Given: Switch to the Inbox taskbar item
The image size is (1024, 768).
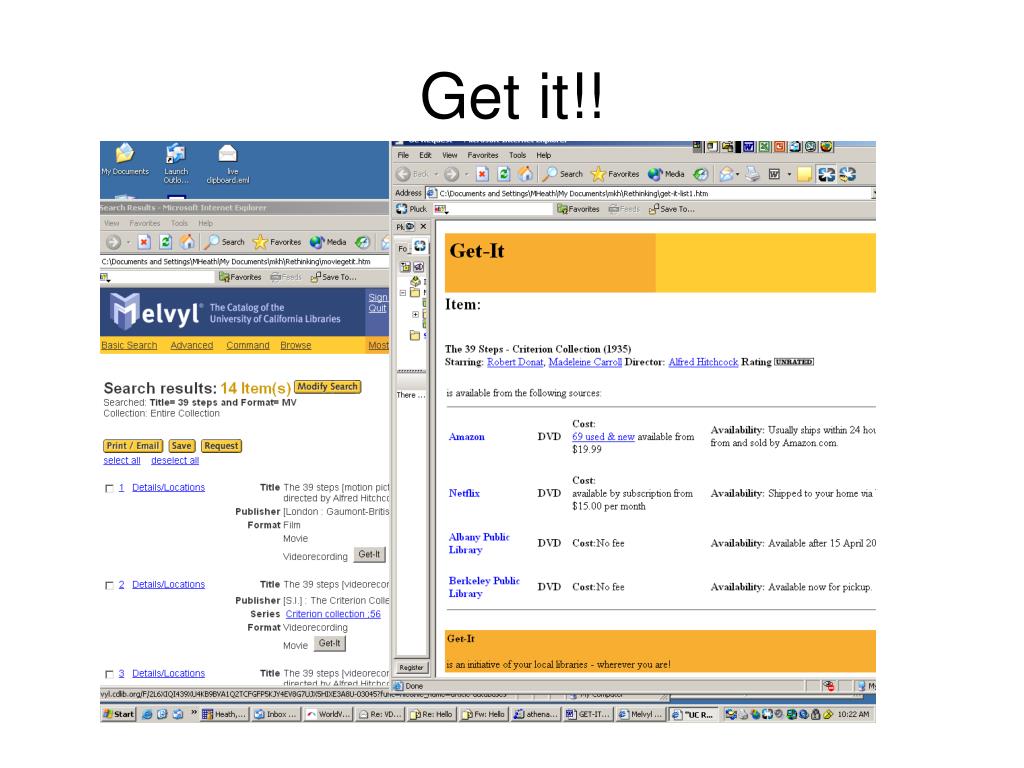Looking at the screenshot, I should 276,714.
